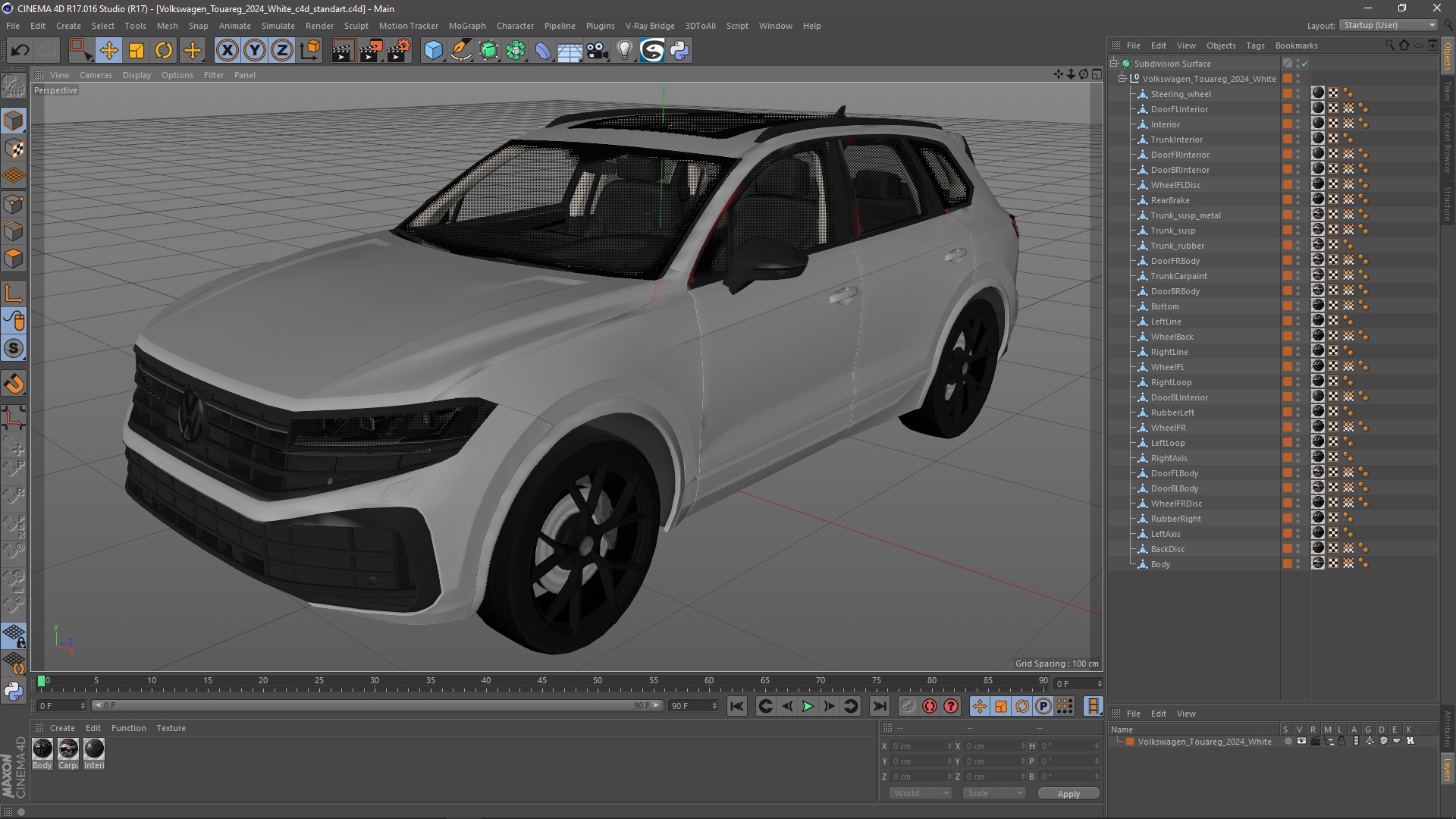Open Object Manager Tags menu
The image size is (1456, 819).
pyautogui.click(x=1255, y=45)
